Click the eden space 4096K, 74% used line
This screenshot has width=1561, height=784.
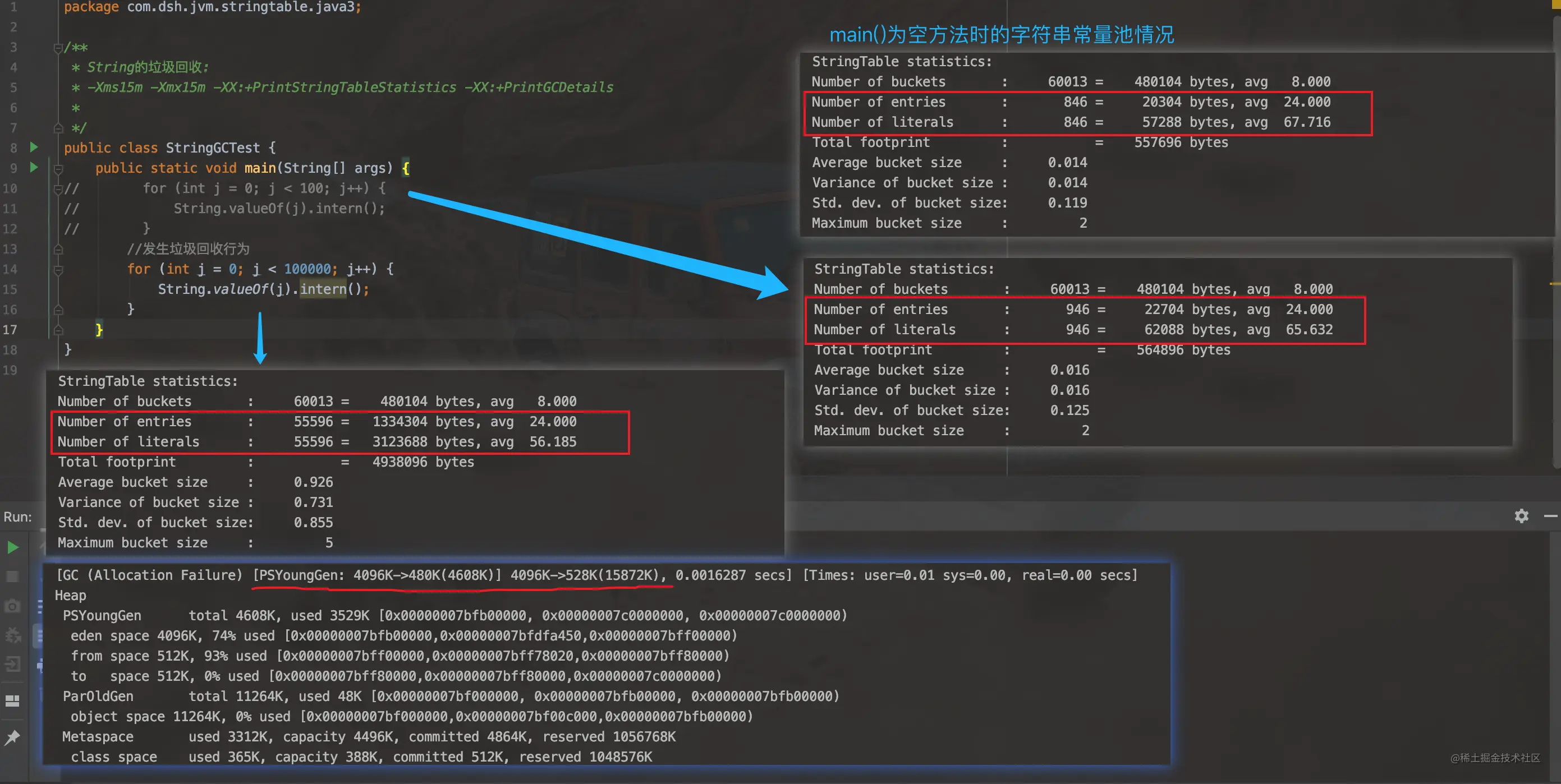(404, 635)
